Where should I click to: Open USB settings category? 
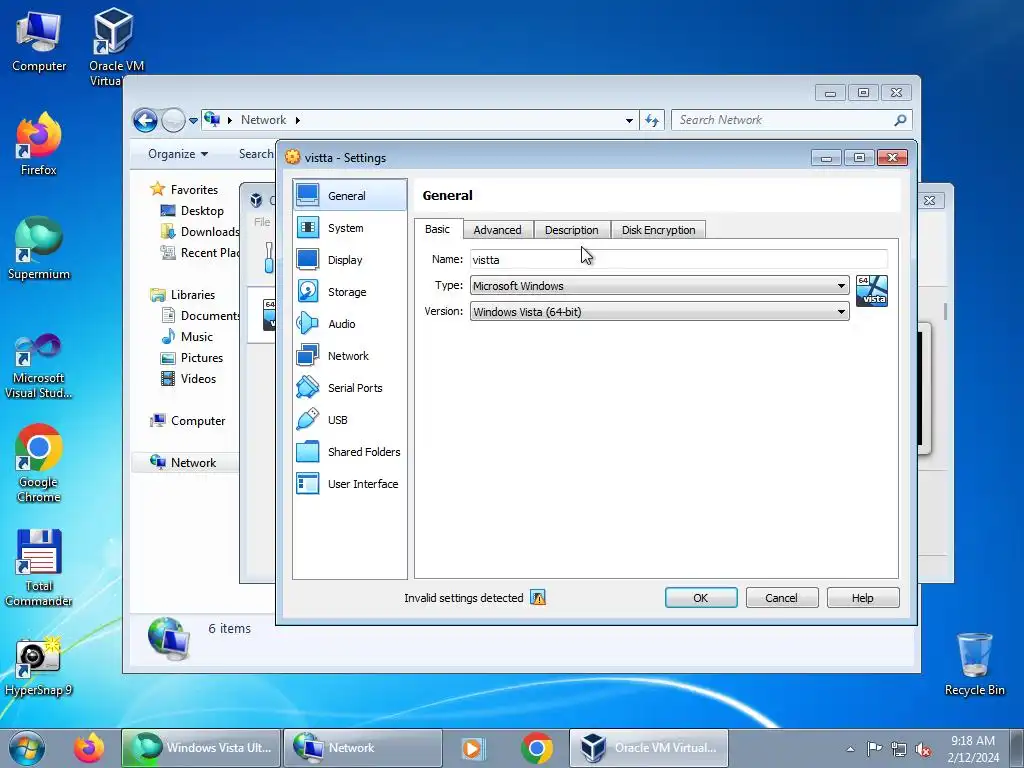click(349, 420)
